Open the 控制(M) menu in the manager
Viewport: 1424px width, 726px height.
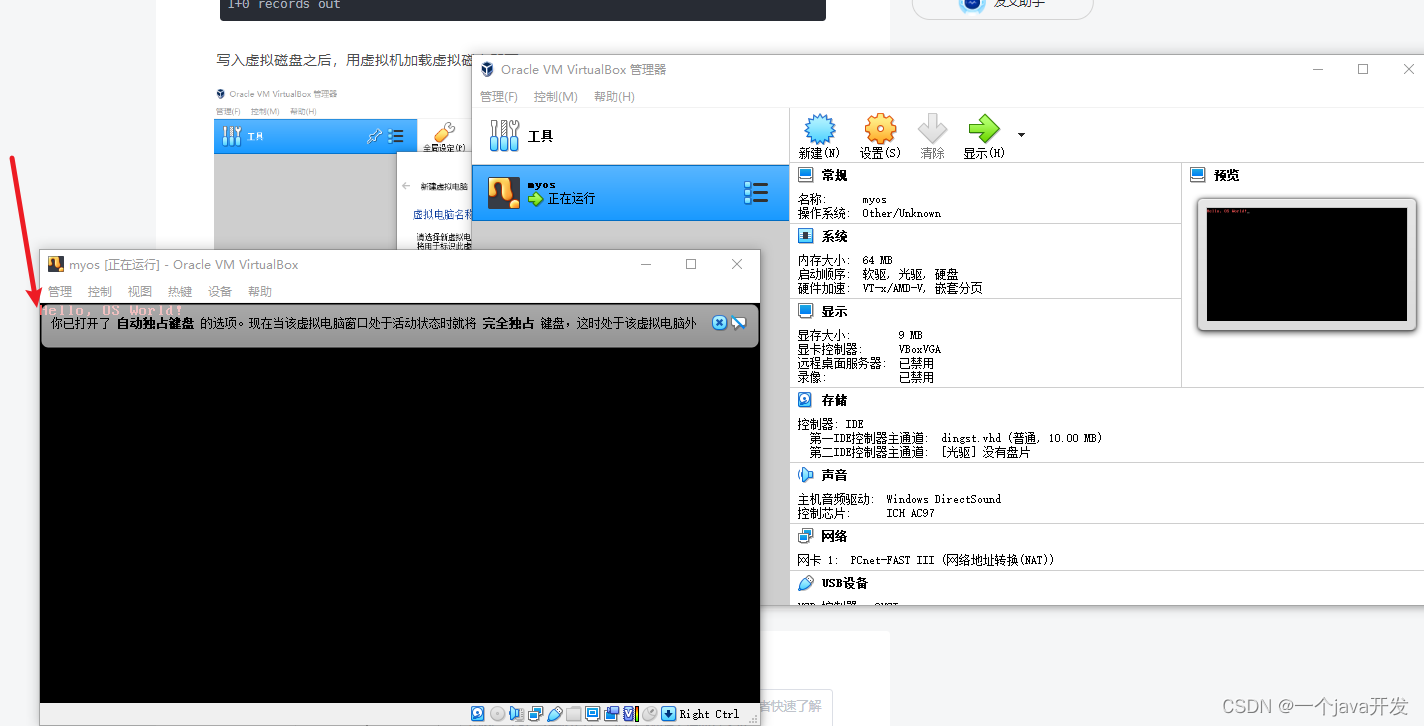click(555, 96)
